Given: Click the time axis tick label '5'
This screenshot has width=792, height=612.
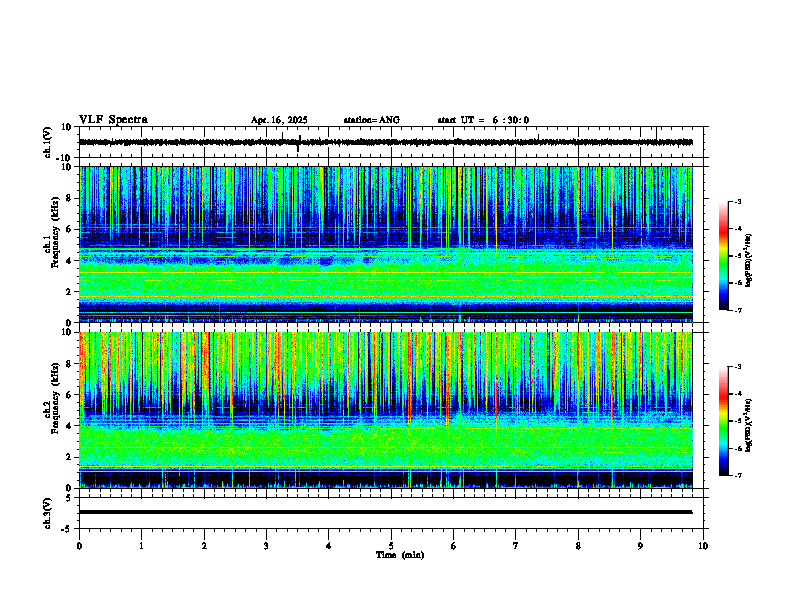Looking at the screenshot, I should click(391, 546).
